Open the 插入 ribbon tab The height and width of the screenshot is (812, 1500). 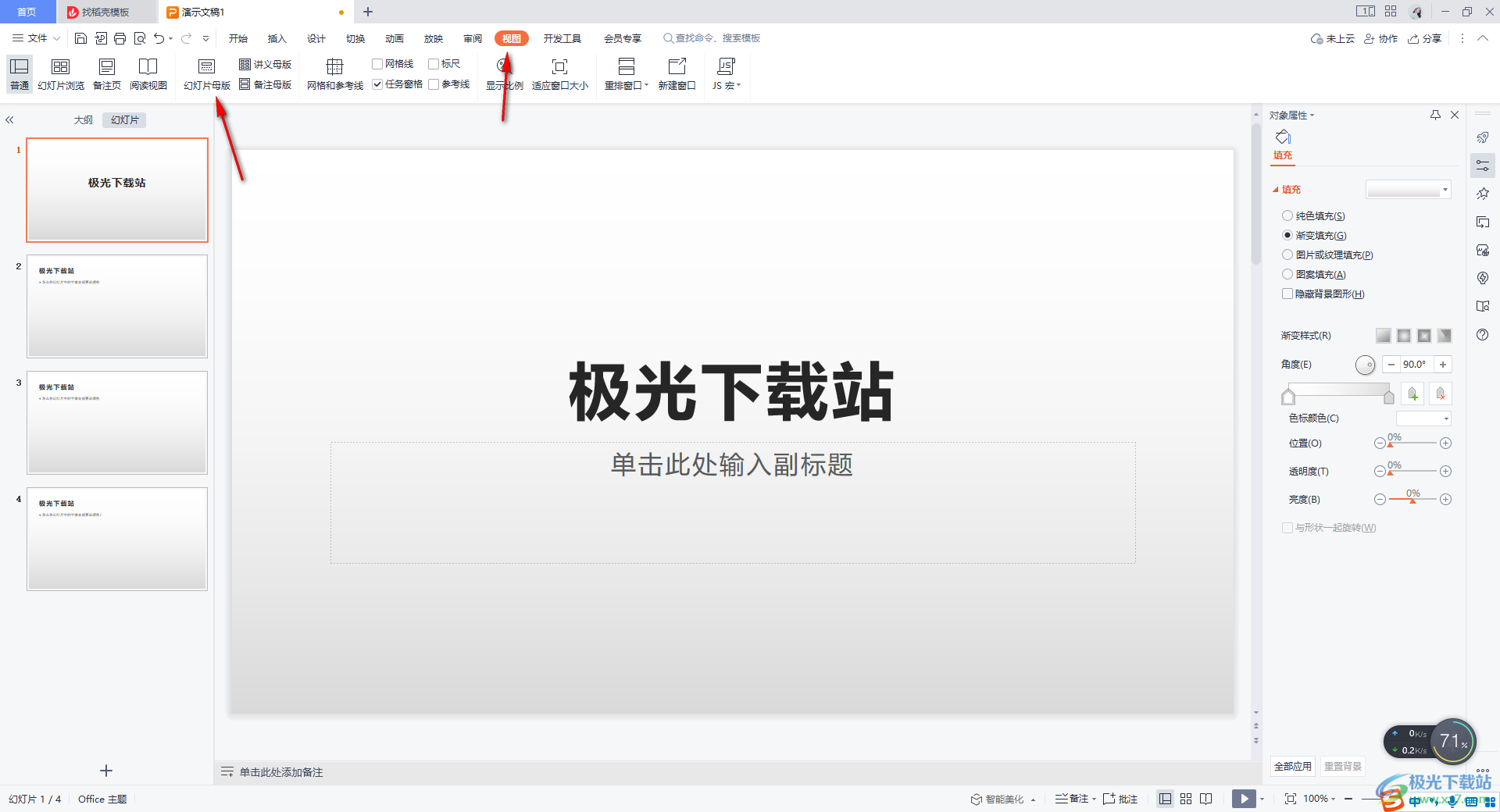tap(277, 38)
